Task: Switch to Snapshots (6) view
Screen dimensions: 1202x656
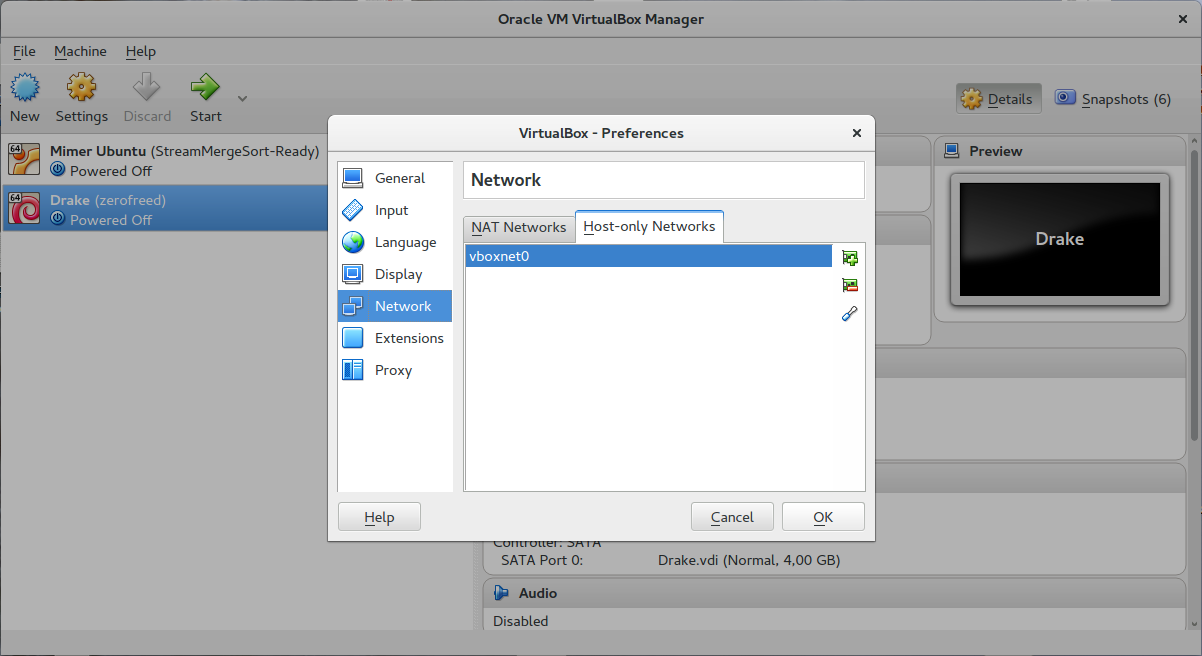Action: 1113,99
